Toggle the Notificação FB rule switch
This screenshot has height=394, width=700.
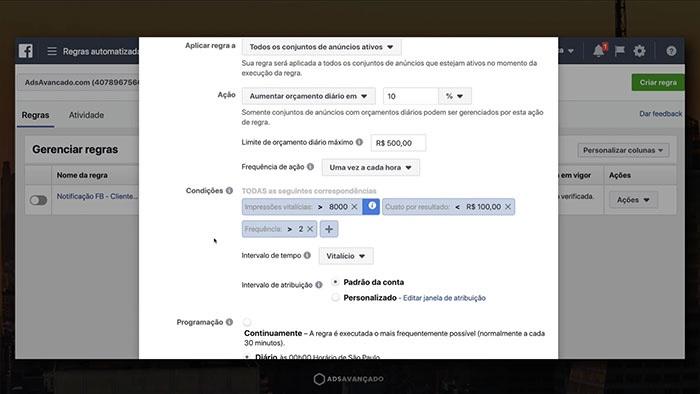38,200
